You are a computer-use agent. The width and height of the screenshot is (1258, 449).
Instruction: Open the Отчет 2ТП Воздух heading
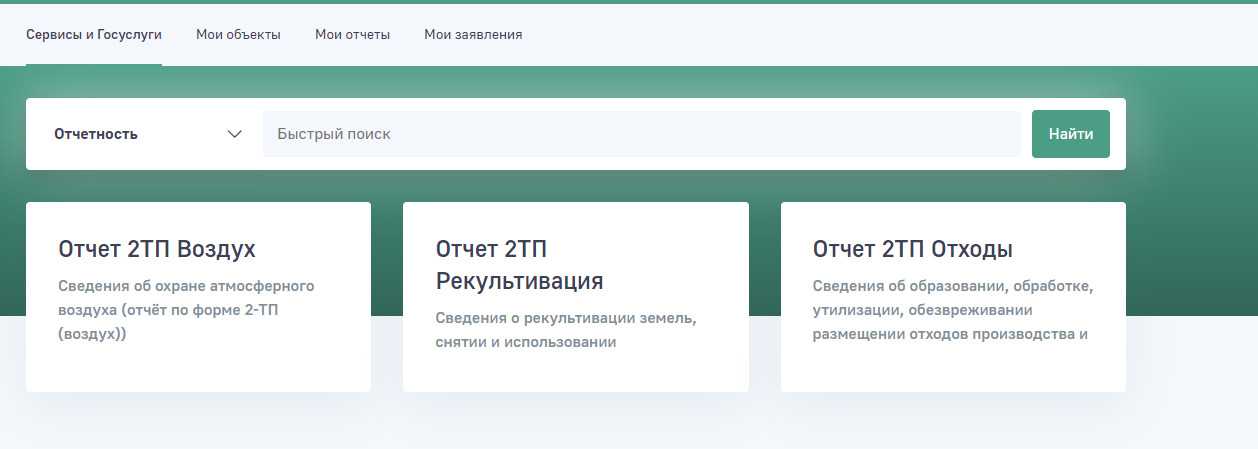click(x=157, y=249)
